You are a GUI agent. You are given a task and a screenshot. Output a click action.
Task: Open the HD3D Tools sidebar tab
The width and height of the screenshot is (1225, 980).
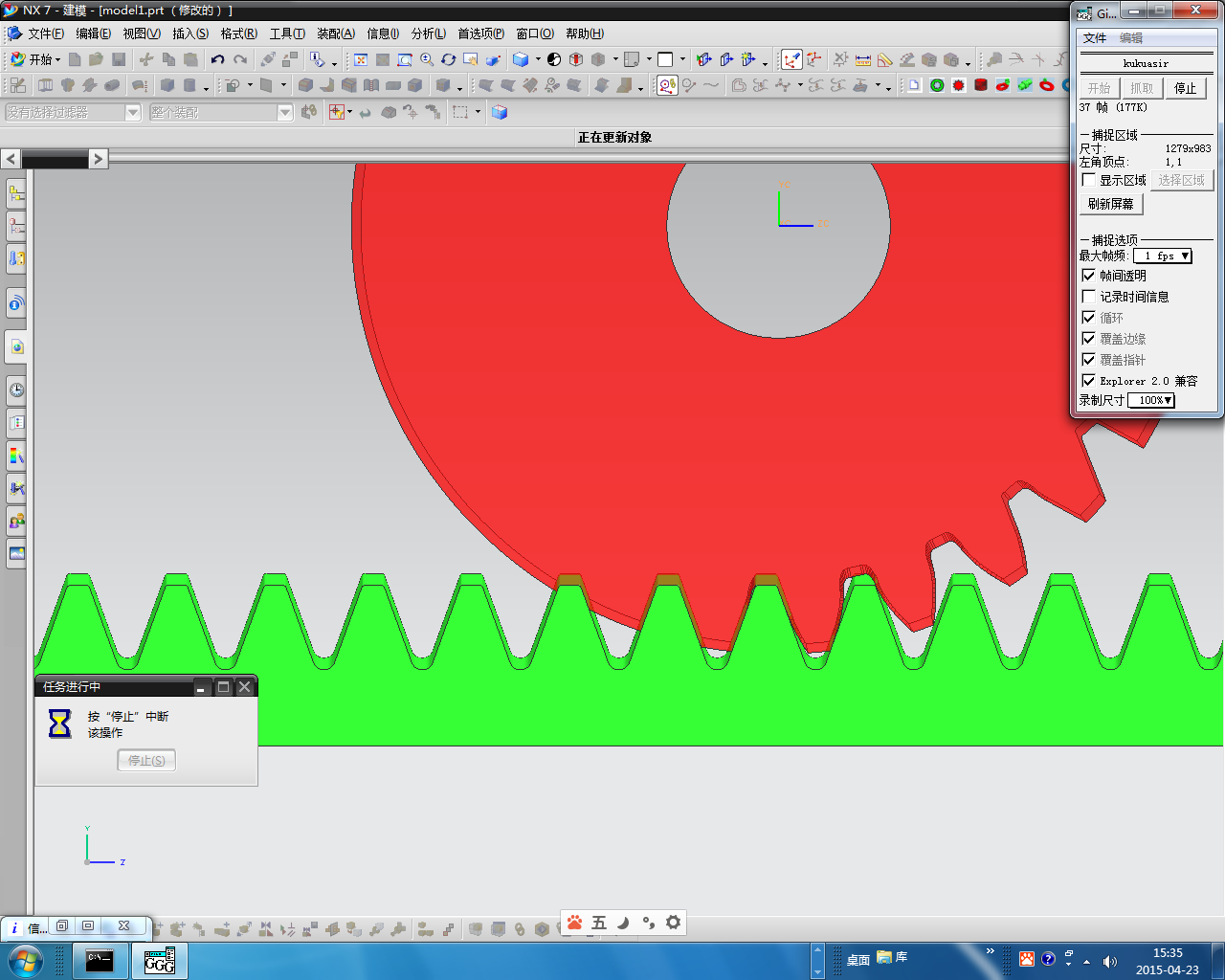(16, 304)
